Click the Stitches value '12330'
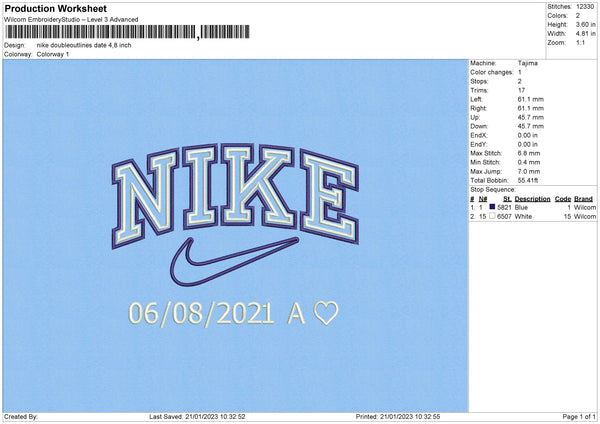 585,7
